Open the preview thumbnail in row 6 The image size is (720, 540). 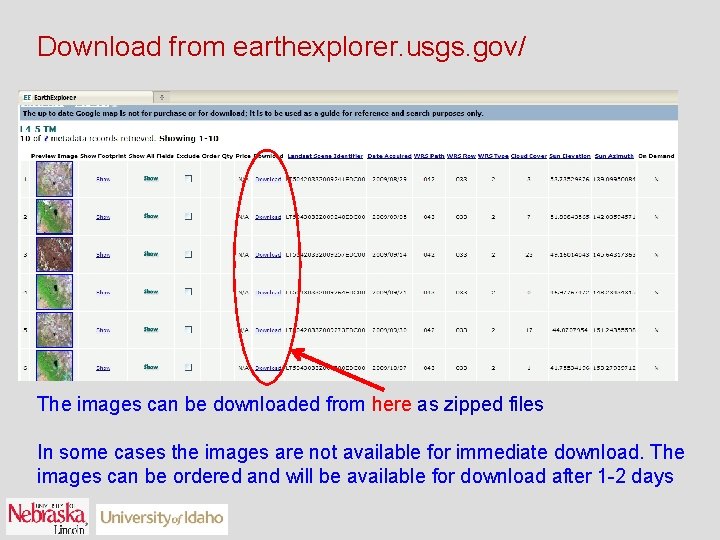pos(54,366)
